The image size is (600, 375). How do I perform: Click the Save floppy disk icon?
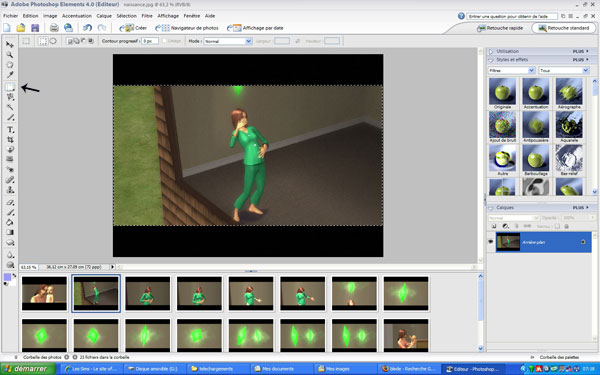tap(35, 28)
